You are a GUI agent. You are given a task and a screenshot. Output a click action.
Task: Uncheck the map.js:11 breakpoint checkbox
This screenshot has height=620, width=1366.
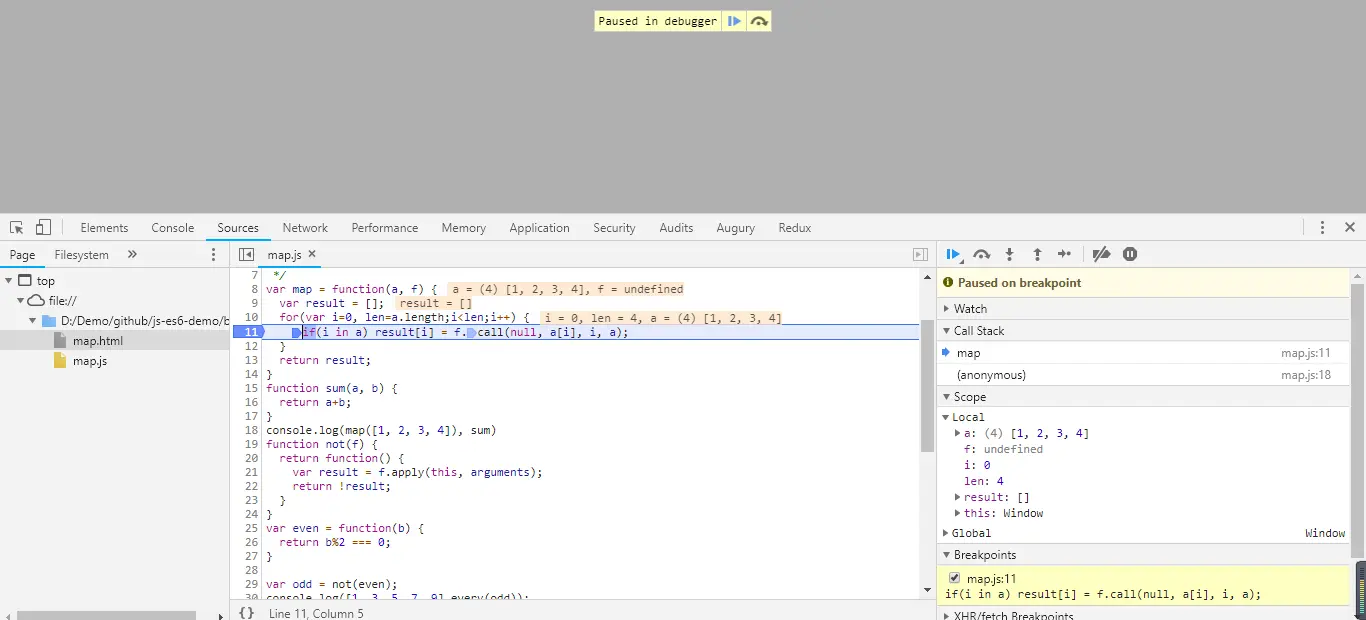click(x=954, y=578)
